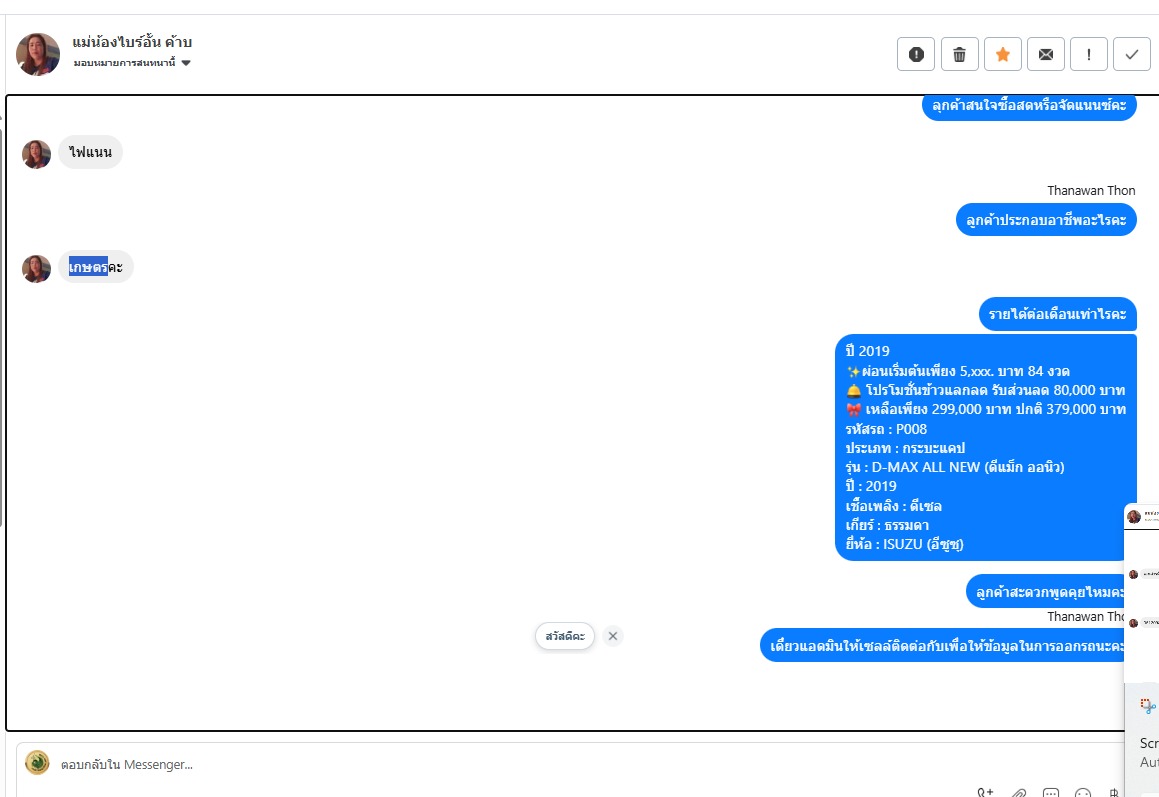Delete conversation using trash can icon
Image resolution: width=1159 pixels, height=797 pixels.
[959, 54]
